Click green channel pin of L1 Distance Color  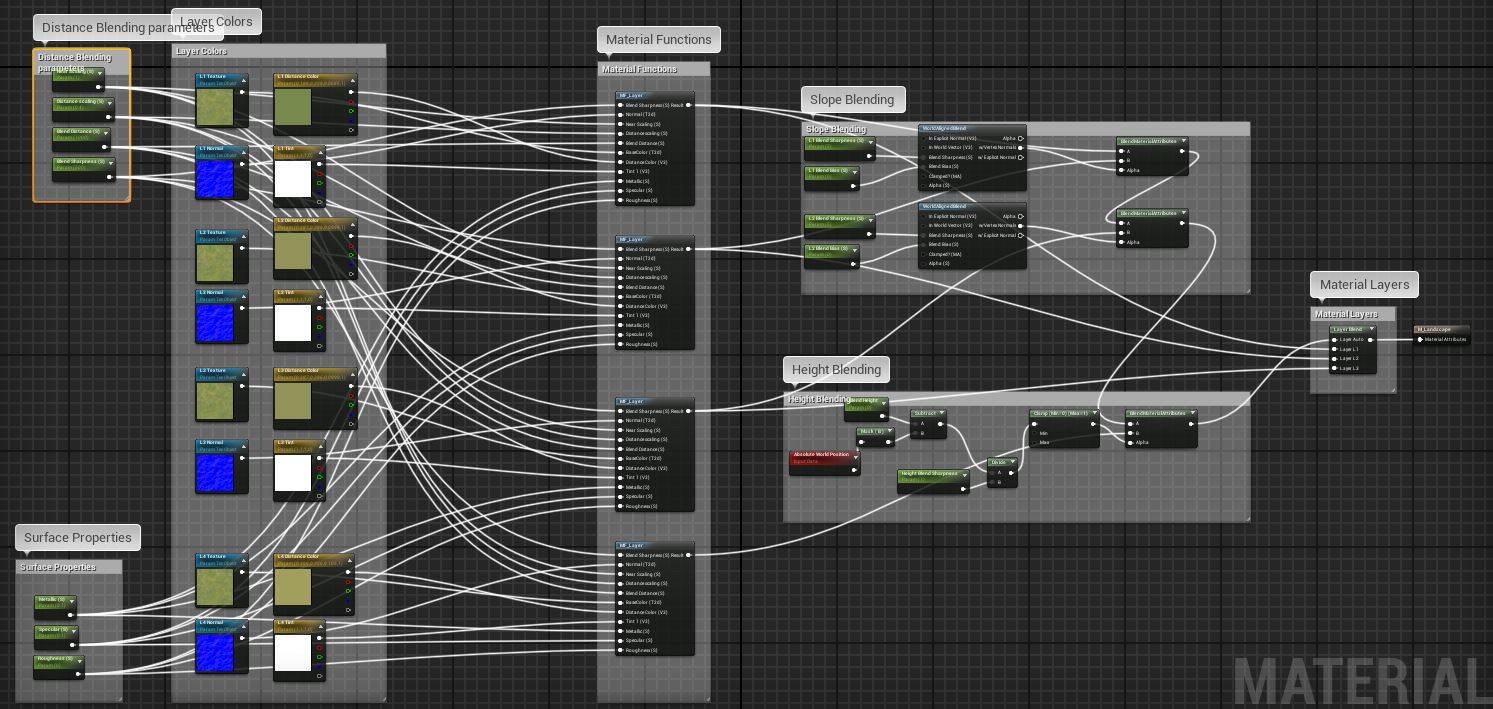pyautogui.click(x=350, y=111)
